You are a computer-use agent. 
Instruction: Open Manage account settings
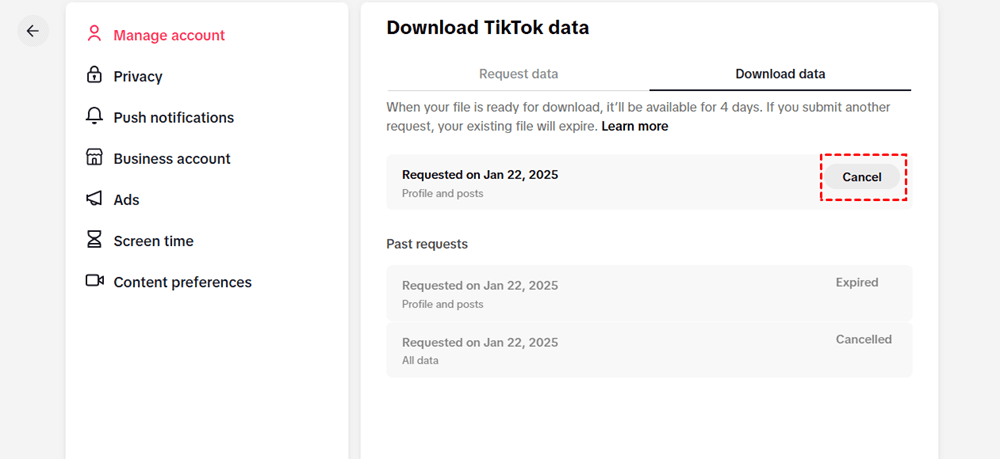169,35
